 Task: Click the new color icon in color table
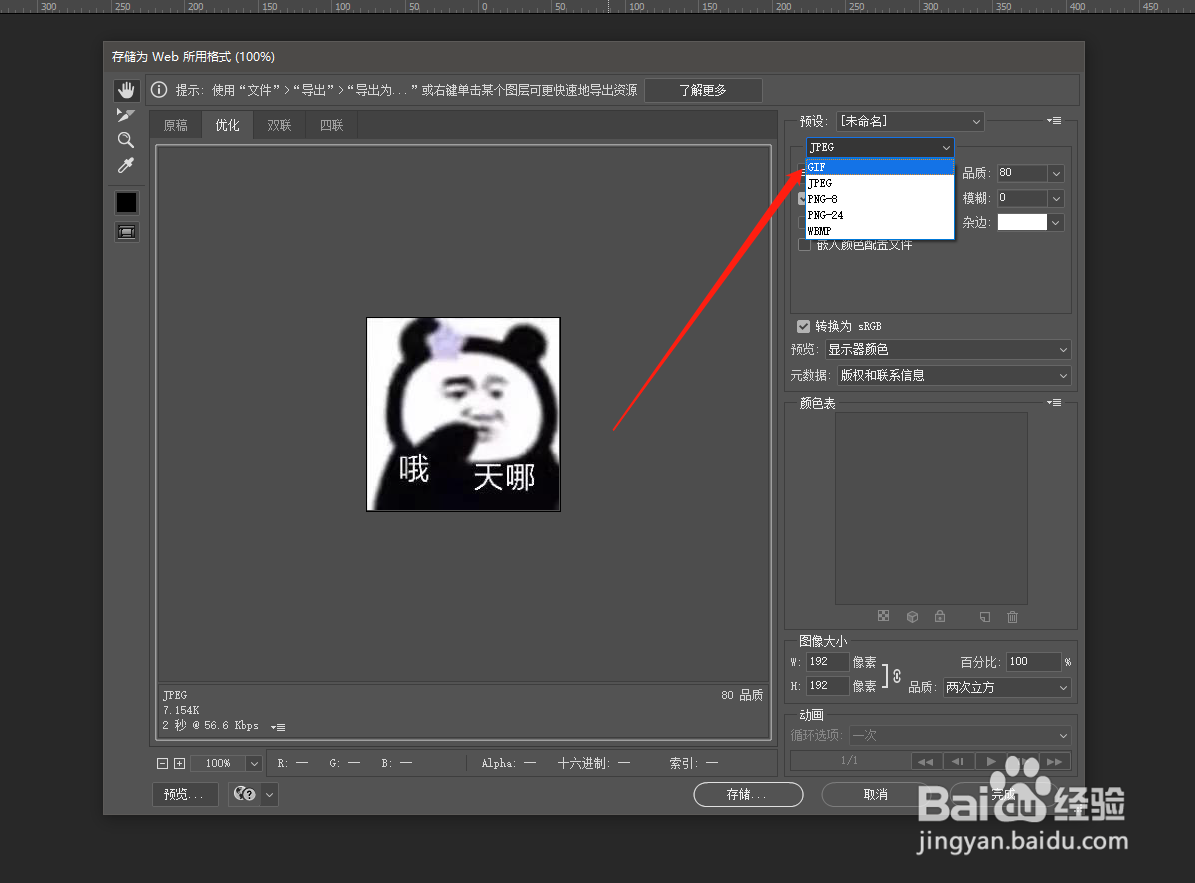(x=985, y=616)
